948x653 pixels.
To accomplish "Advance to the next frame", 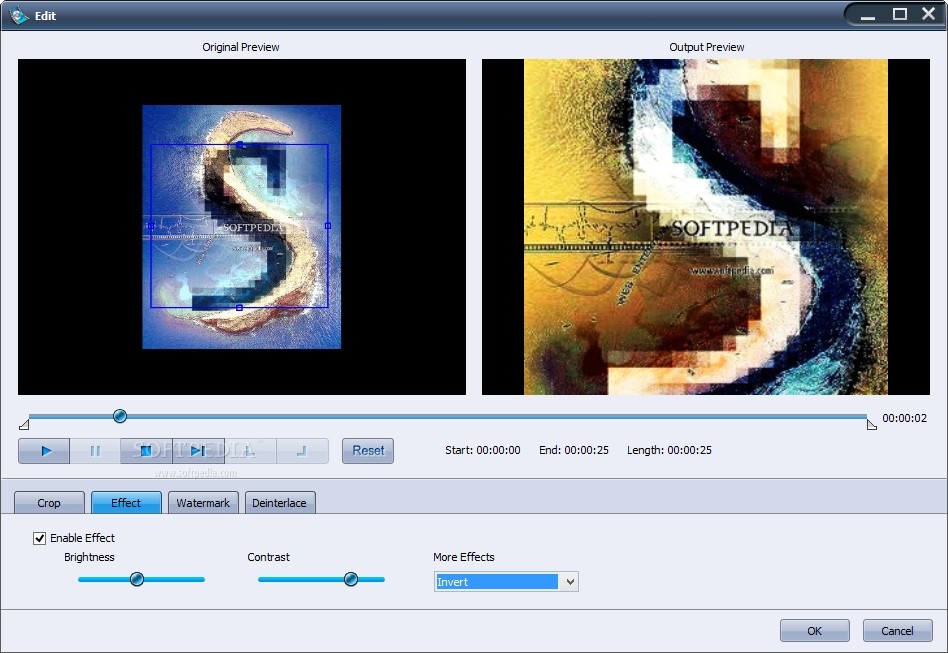I will coord(198,451).
